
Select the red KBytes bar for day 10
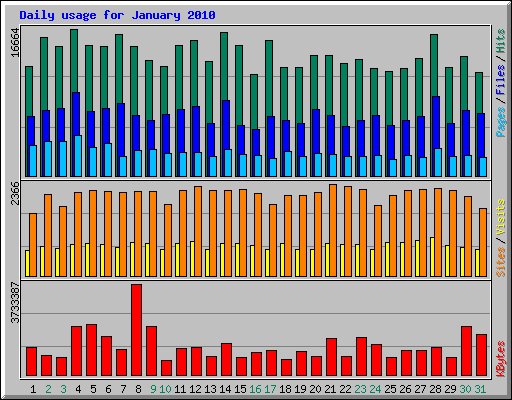[x=166, y=368]
